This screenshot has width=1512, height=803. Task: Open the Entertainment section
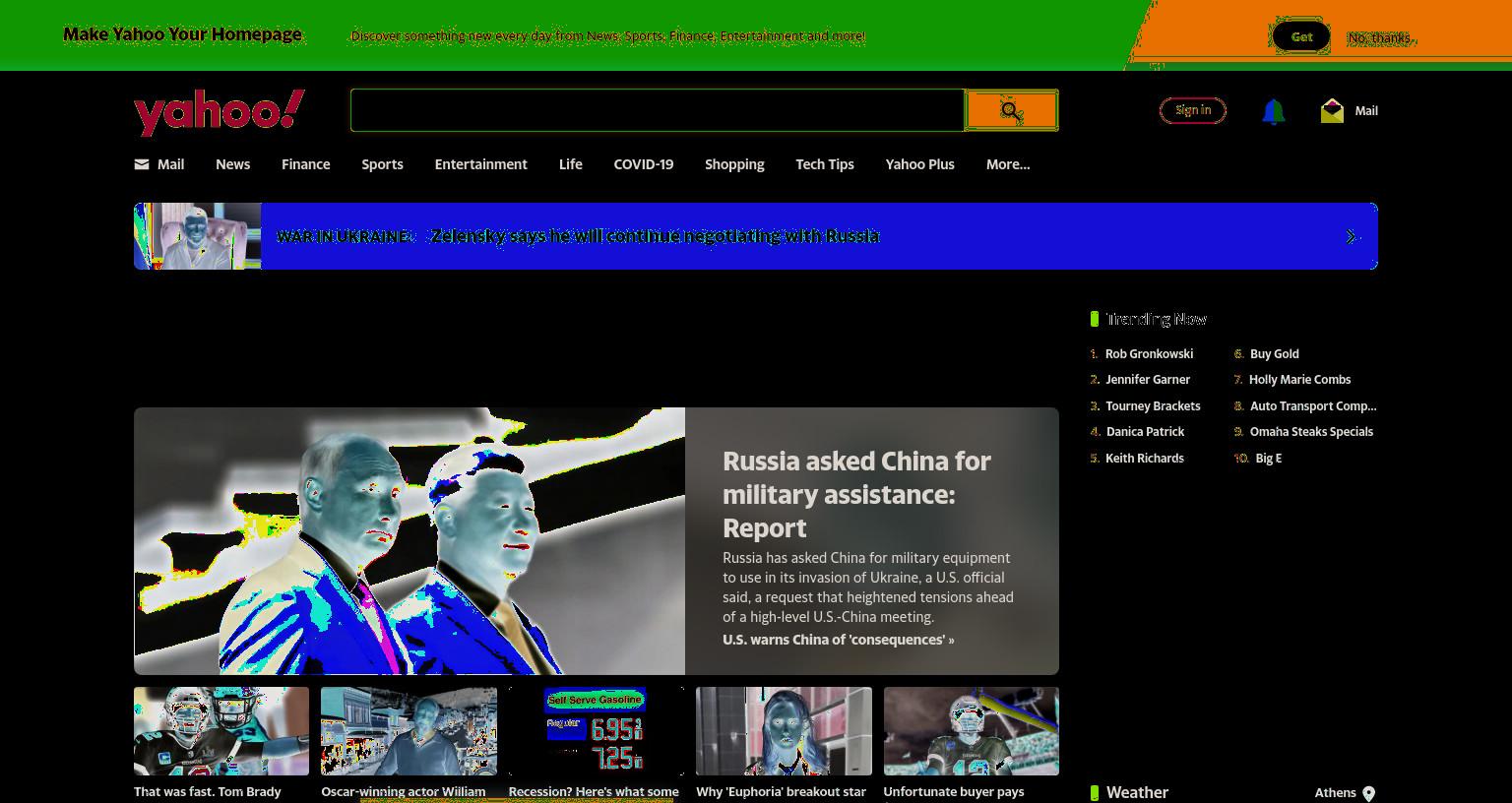pyautogui.click(x=481, y=164)
